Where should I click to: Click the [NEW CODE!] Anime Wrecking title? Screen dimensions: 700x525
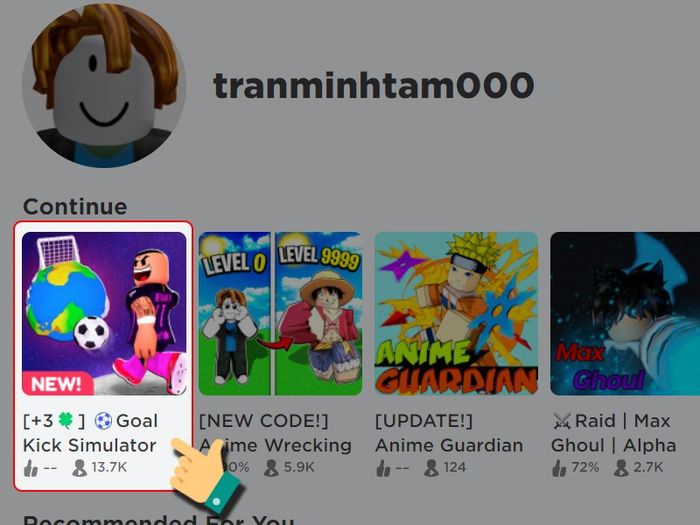click(x=275, y=433)
